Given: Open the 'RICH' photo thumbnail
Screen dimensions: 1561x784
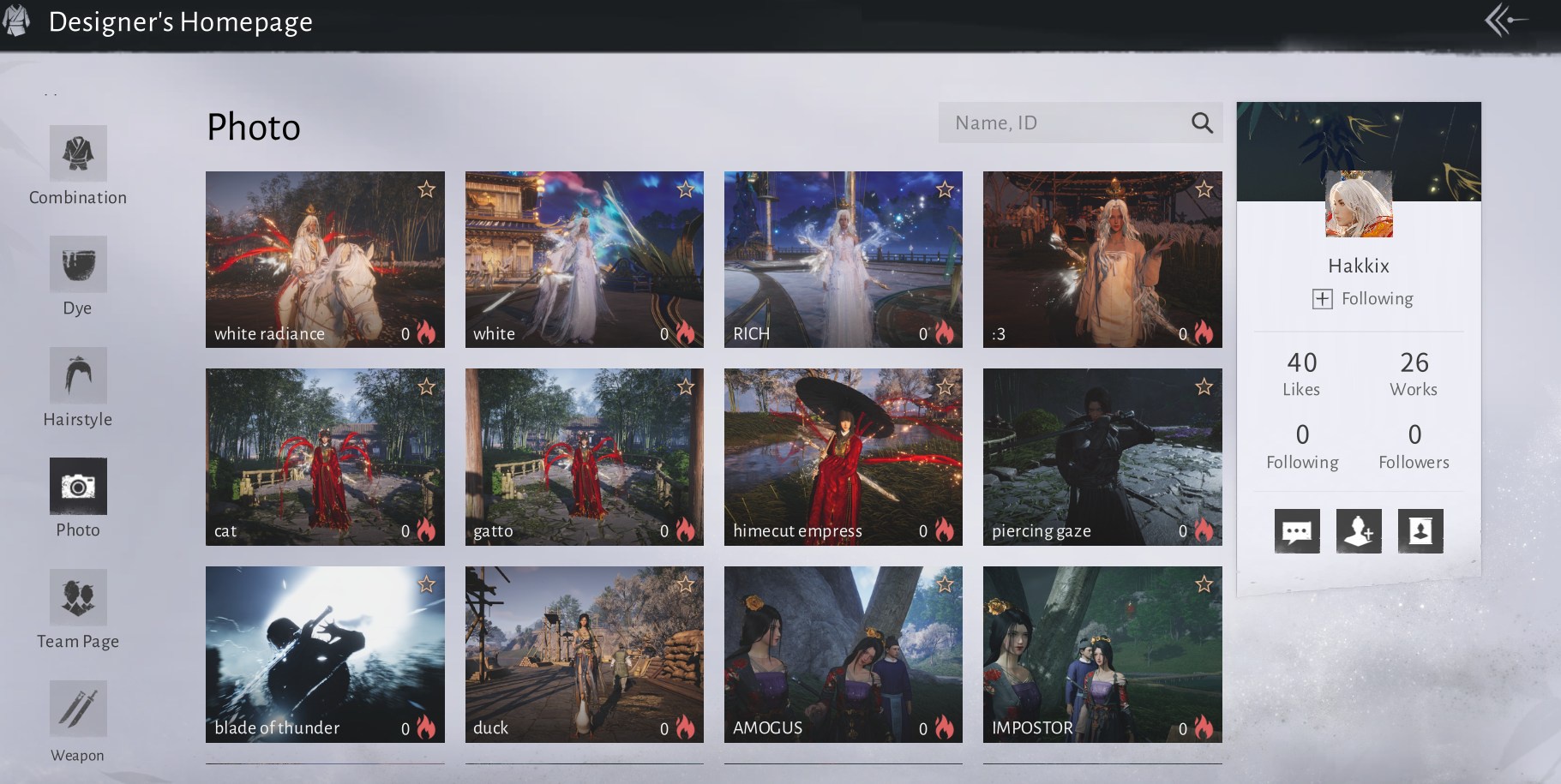Looking at the screenshot, I should click(844, 260).
